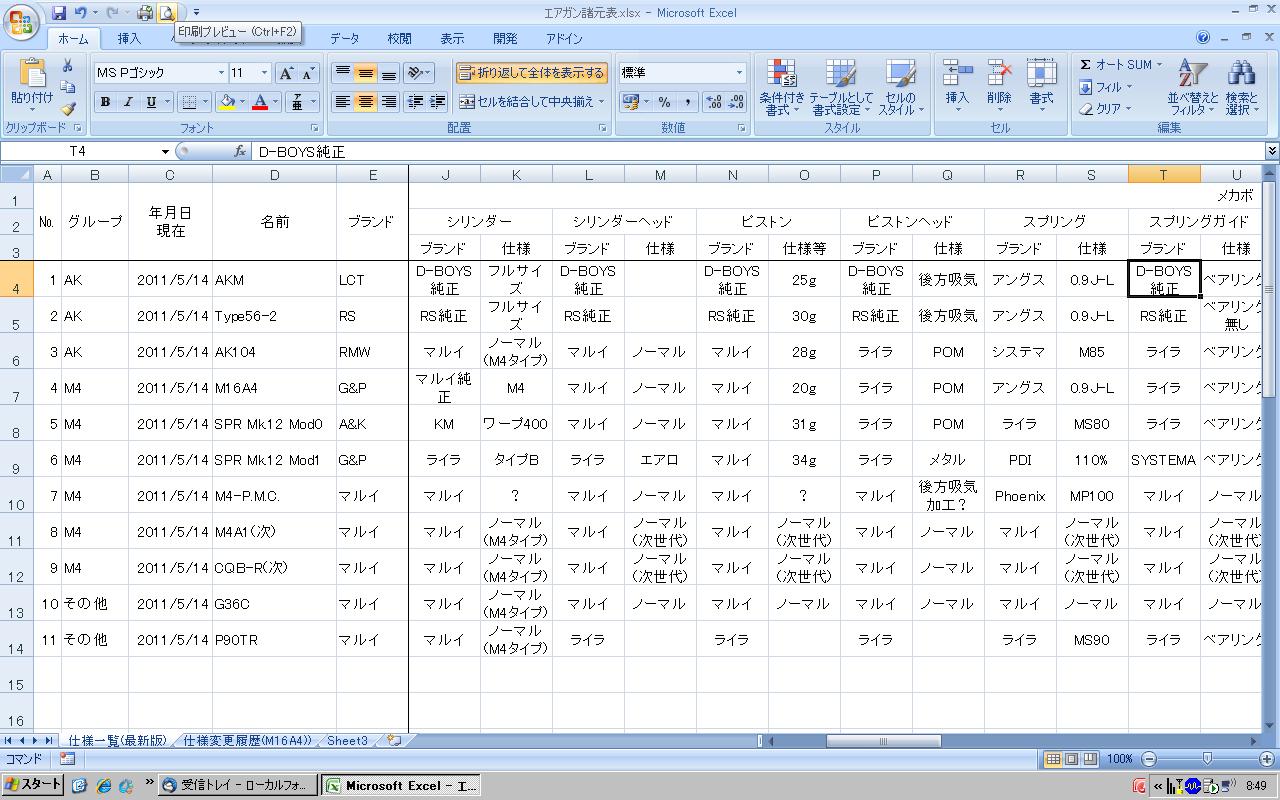Increase indent
1280x800 pixels.
click(x=437, y=102)
